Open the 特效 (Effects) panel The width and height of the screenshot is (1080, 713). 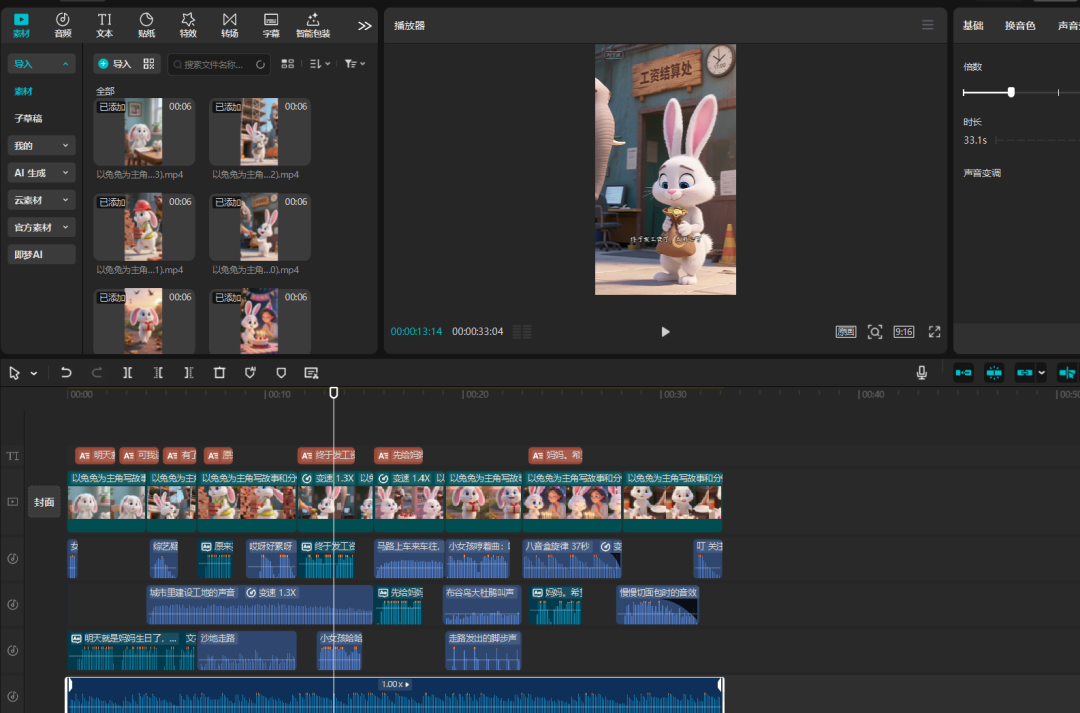(x=188, y=24)
